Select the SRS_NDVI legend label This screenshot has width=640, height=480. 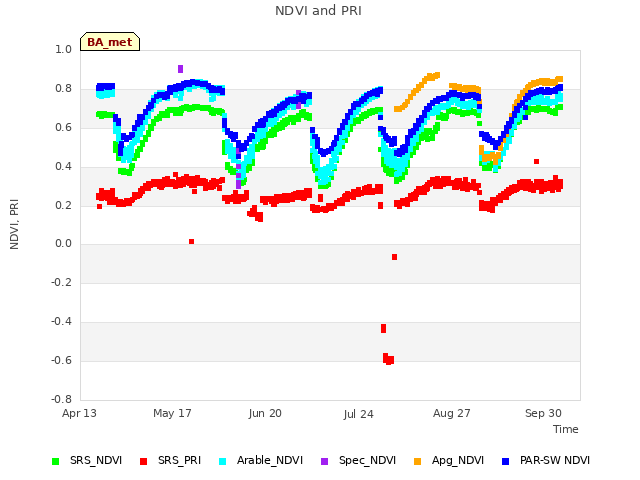pos(96,460)
